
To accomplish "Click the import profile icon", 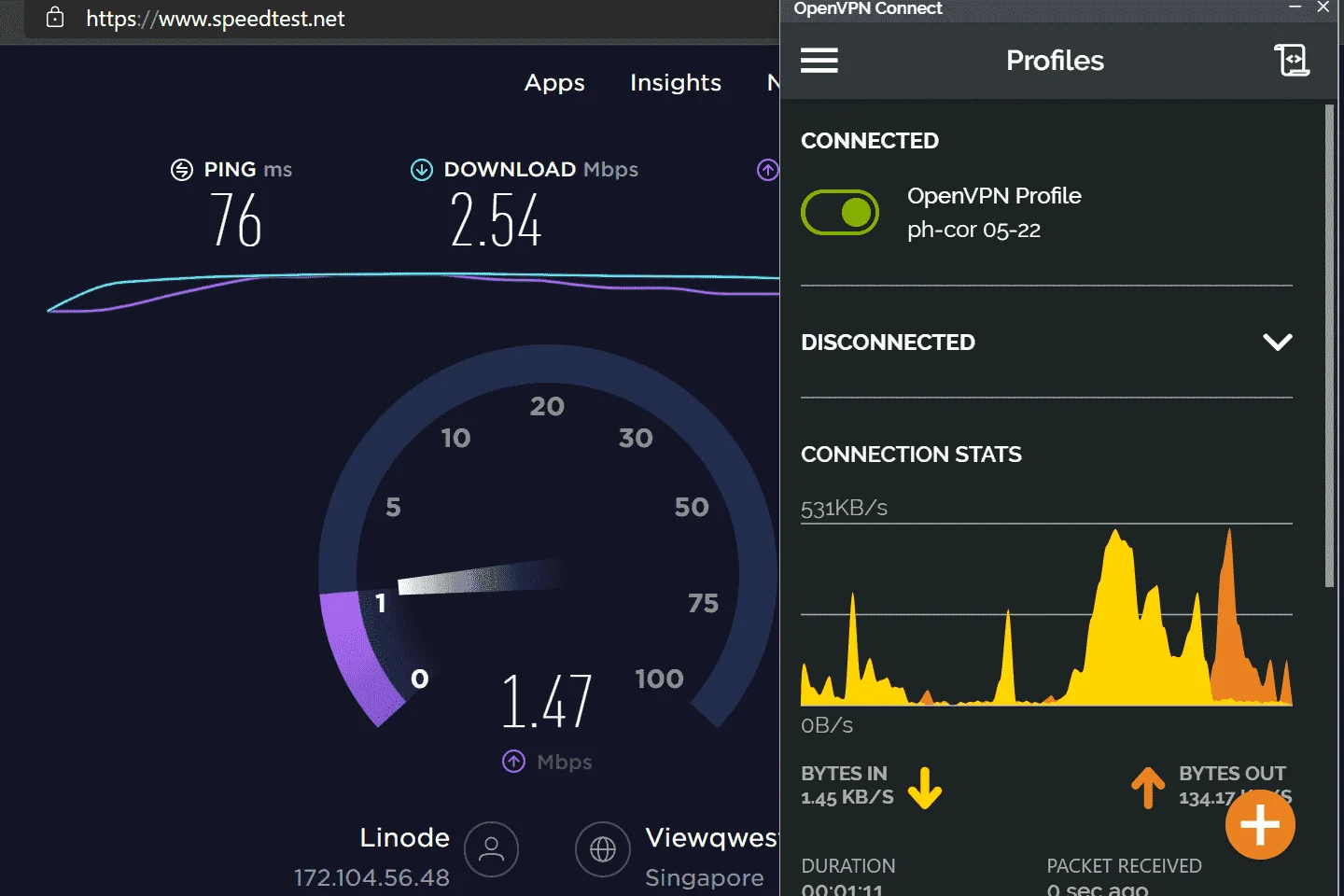I will click(x=1292, y=61).
